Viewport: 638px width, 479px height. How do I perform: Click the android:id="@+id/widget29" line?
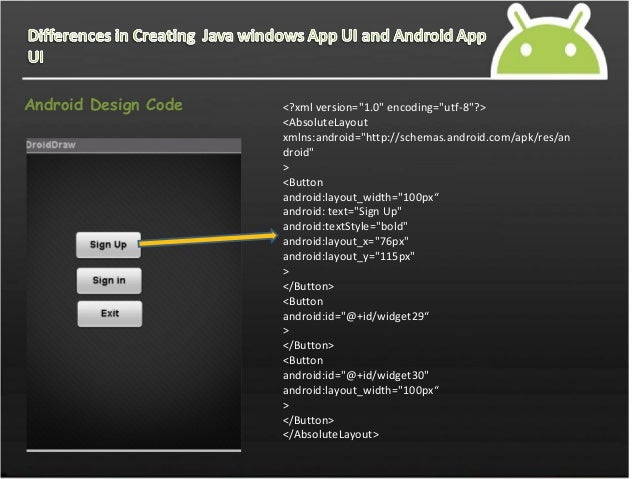[x=356, y=316]
